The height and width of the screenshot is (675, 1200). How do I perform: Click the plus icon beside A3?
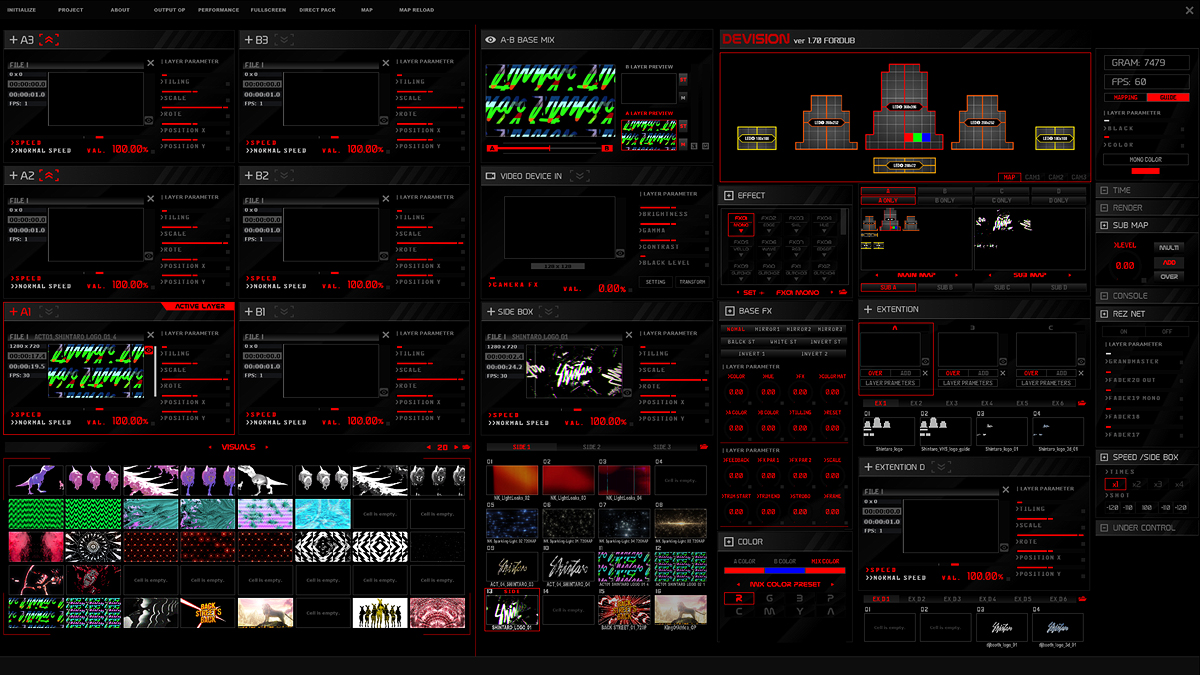tap(13, 40)
